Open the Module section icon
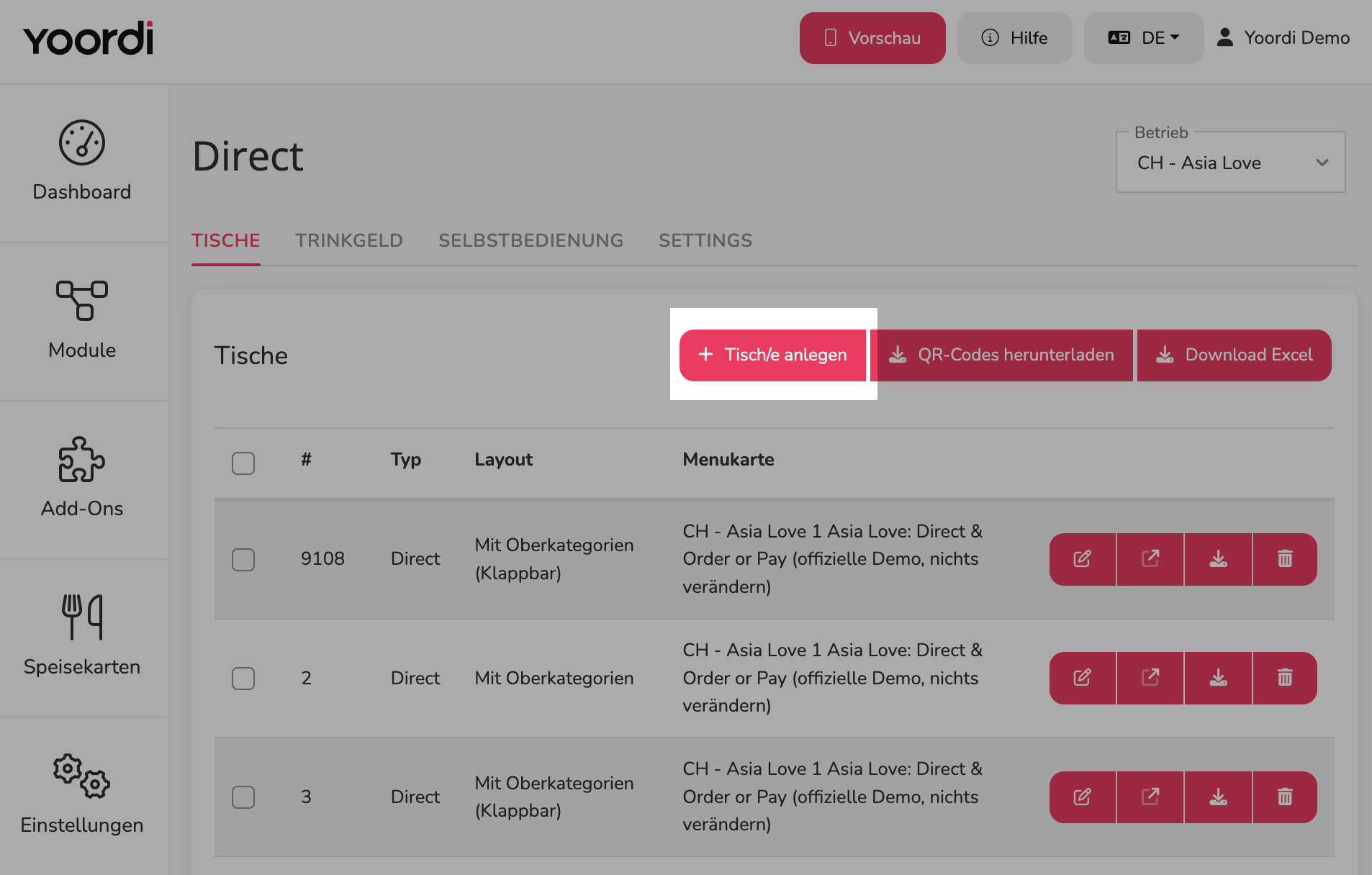Screen dimensions: 1372x875 [x=82, y=300]
